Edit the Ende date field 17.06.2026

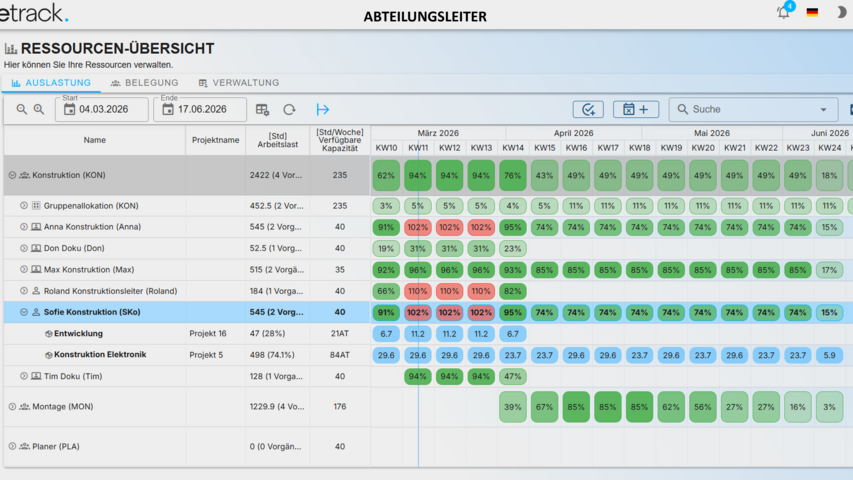(200, 109)
